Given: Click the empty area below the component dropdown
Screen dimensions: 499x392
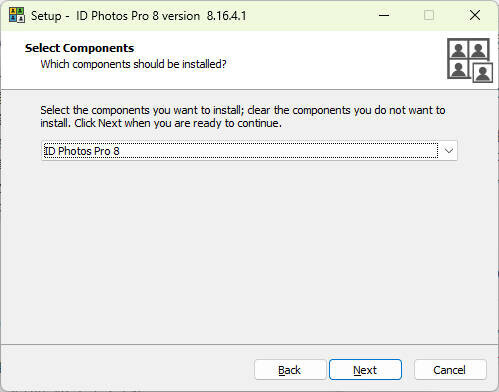Looking at the screenshot, I should pyautogui.click(x=249, y=250).
